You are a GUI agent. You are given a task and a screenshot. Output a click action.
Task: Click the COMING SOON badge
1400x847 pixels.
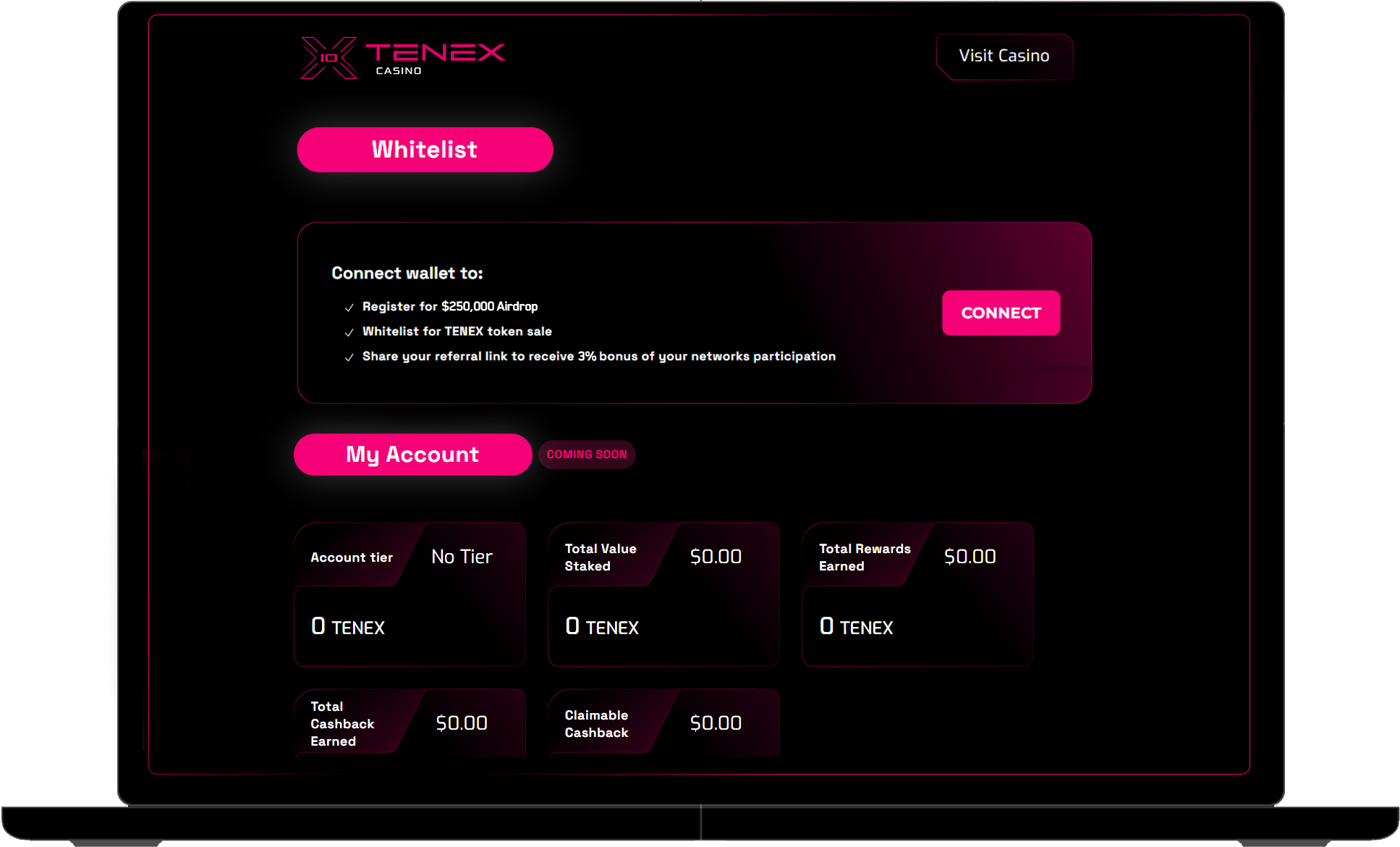[x=586, y=455]
